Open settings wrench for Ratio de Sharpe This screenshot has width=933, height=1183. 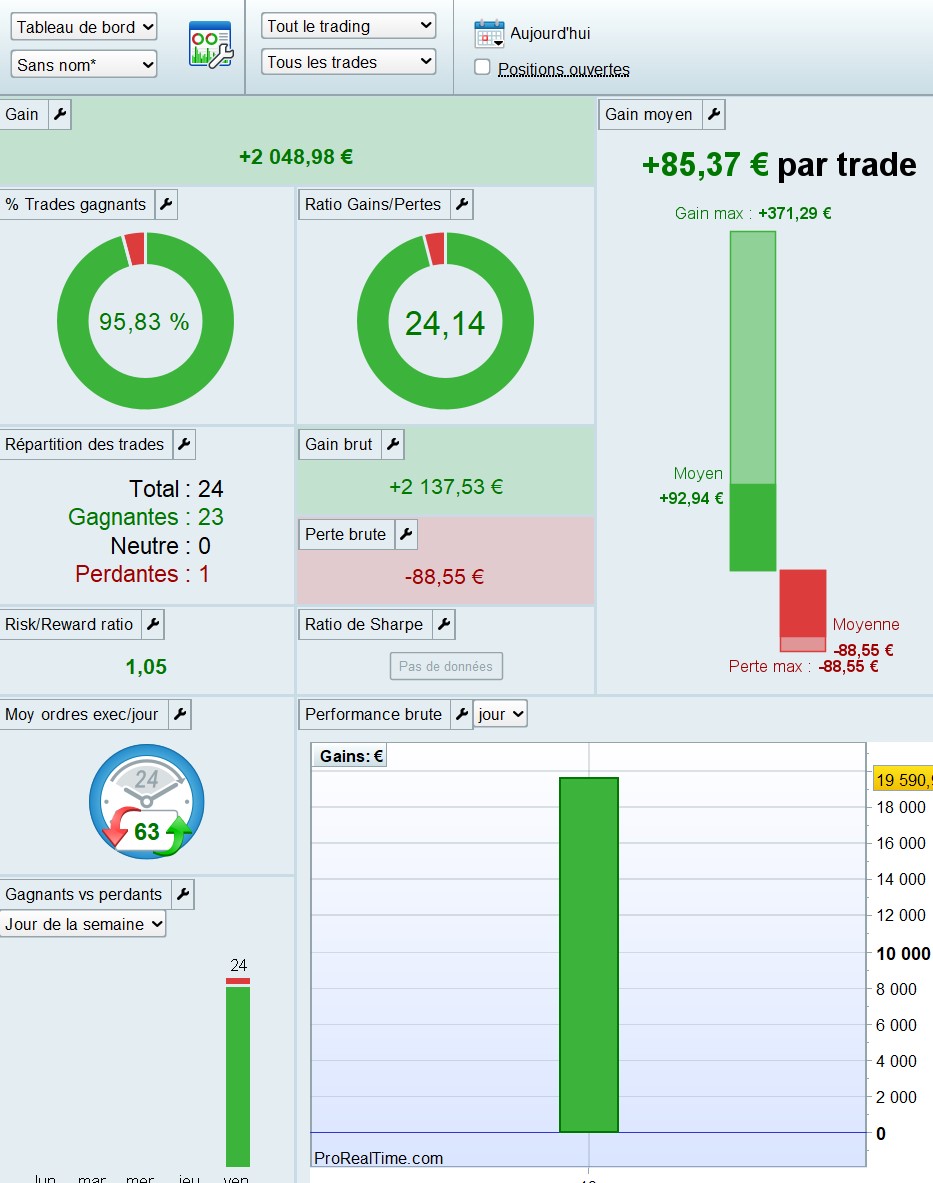point(444,624)
